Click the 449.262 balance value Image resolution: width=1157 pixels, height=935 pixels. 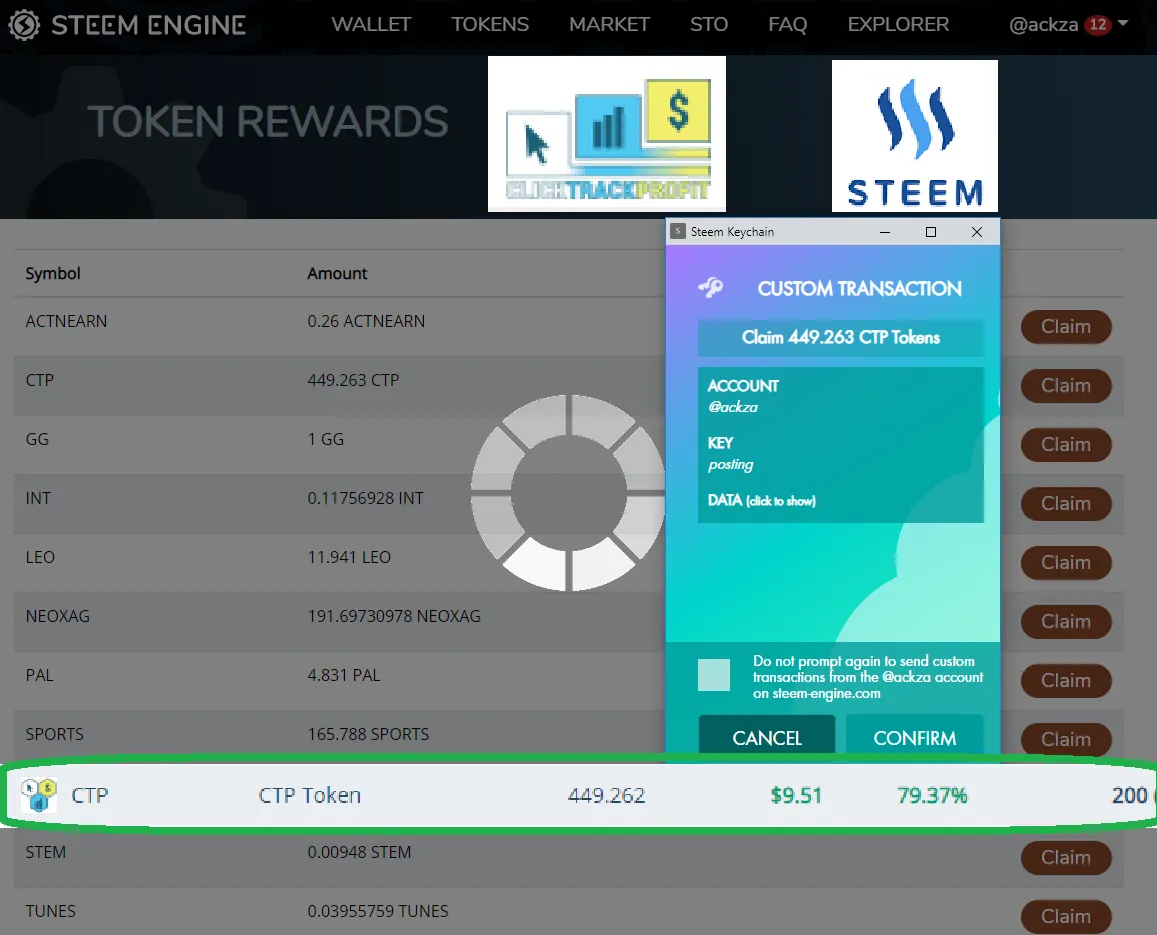tap(607, 796)
